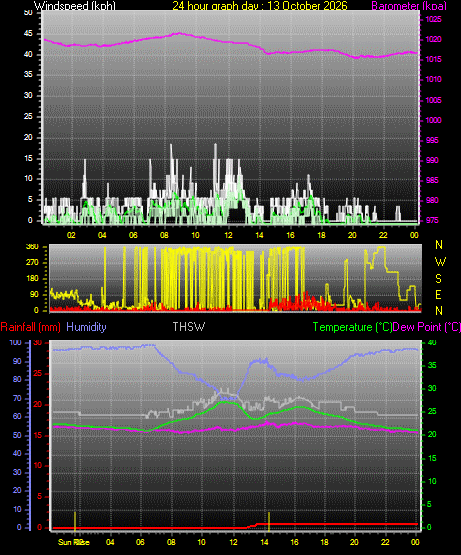Viewport: 461px width, 555px height.
Task: Select the green "40" temperature axis value
Action: click(x=432, y=343)
